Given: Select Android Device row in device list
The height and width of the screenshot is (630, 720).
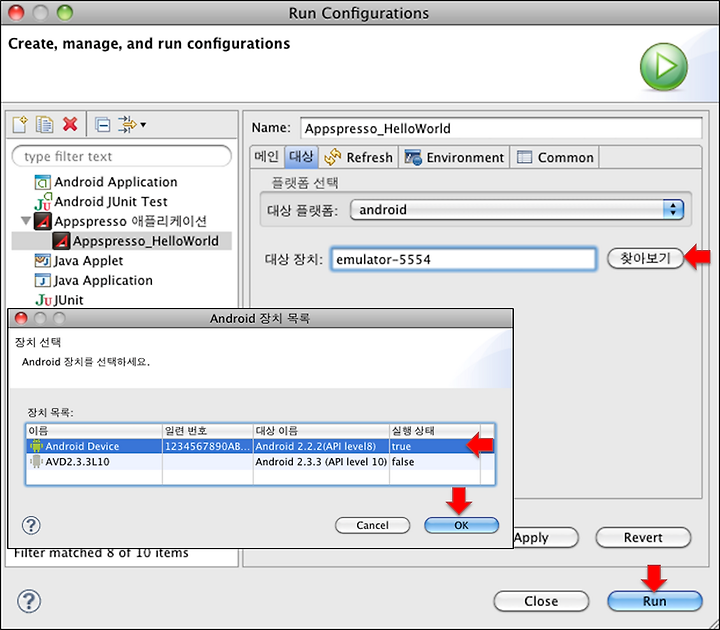Looking at the screenshot, I should pyautogui.click(x=260, y=446).
